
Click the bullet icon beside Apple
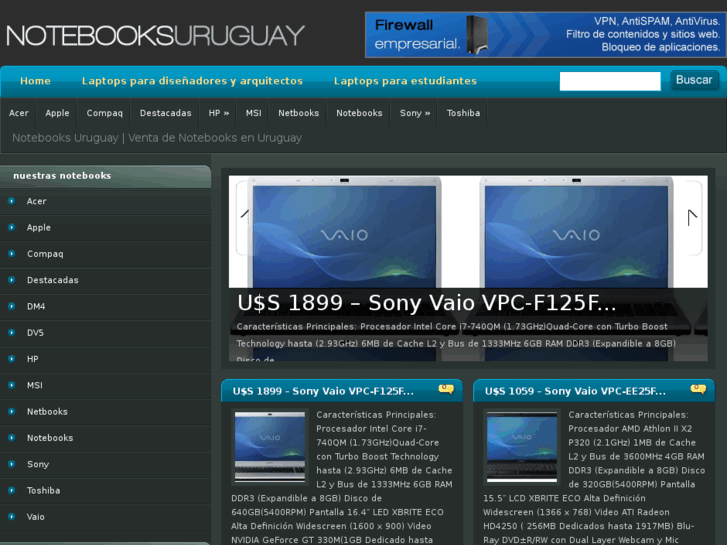click(x=12, y=227)
